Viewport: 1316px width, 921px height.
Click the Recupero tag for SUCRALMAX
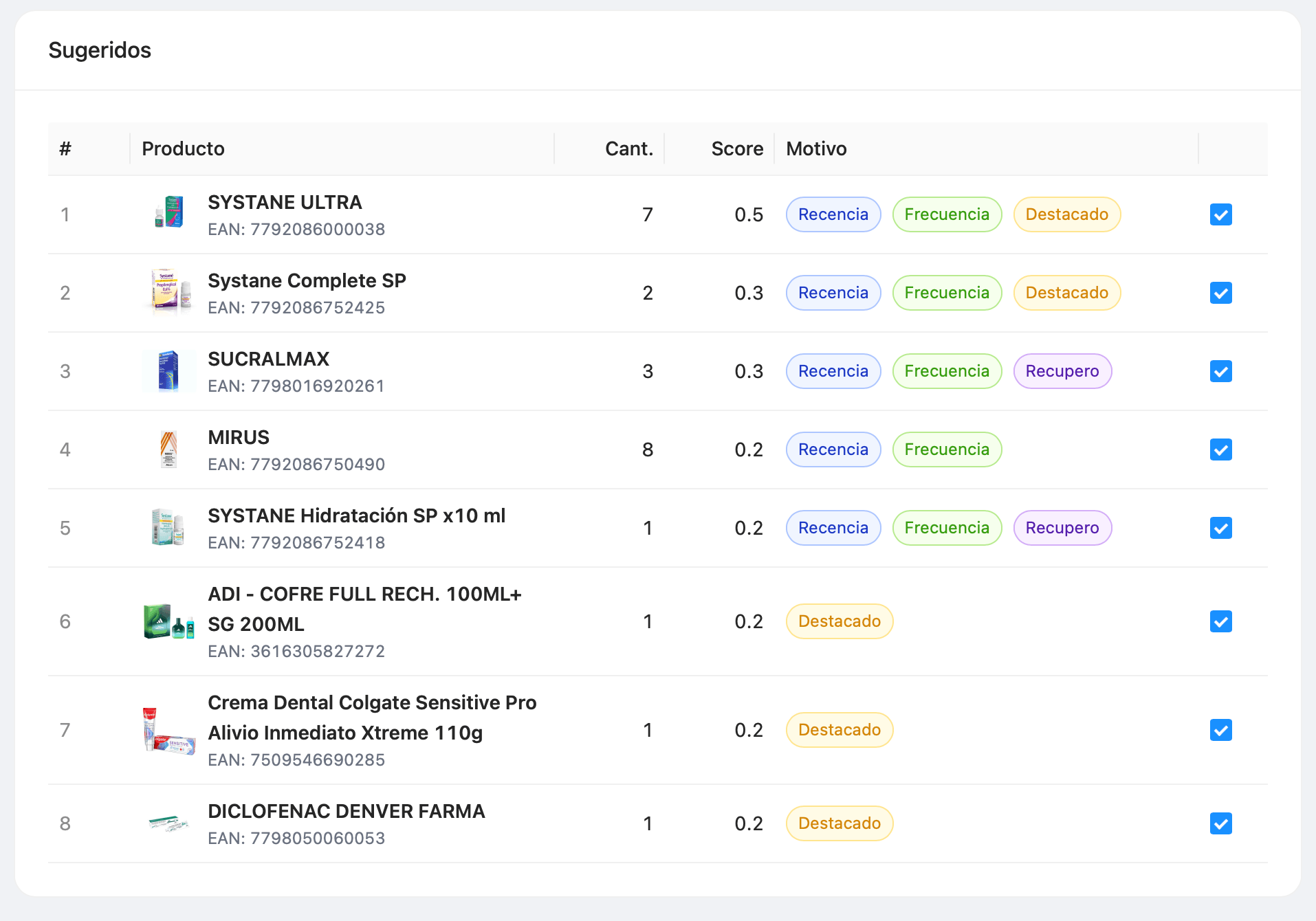pyautogui.click(x=1062, y=371)
